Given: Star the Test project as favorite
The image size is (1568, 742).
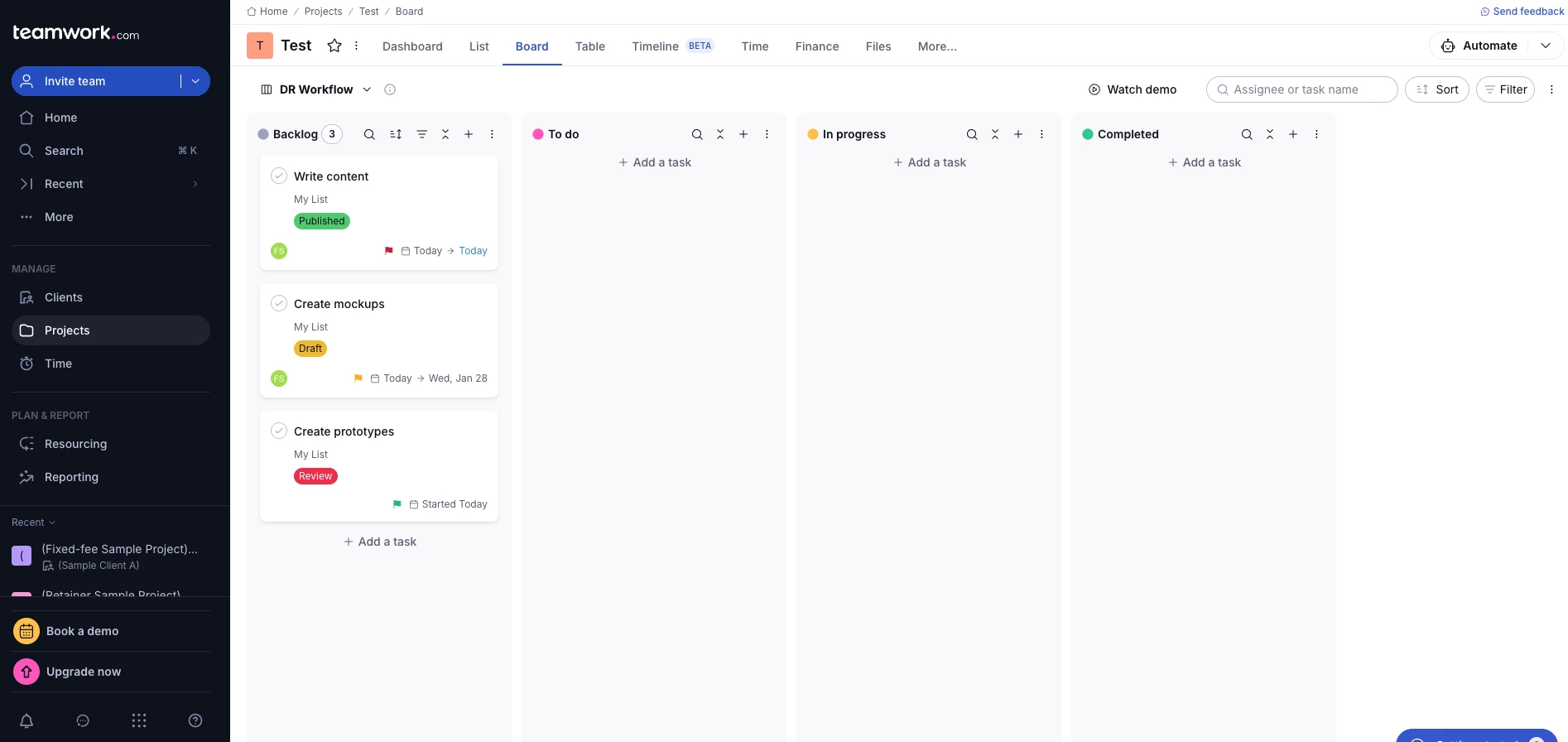Looking at the screenshot, I should [x=334, y=46].
